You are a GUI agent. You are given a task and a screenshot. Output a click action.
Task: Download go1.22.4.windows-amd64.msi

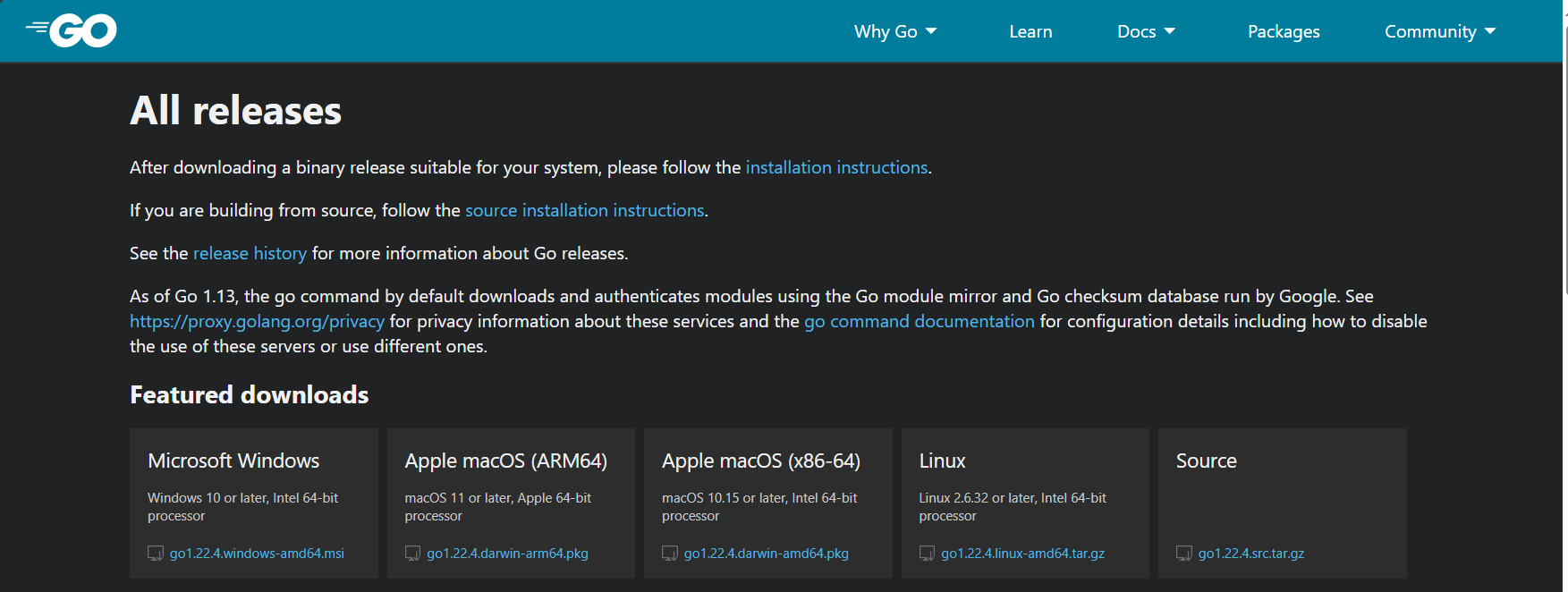[257, 554]
